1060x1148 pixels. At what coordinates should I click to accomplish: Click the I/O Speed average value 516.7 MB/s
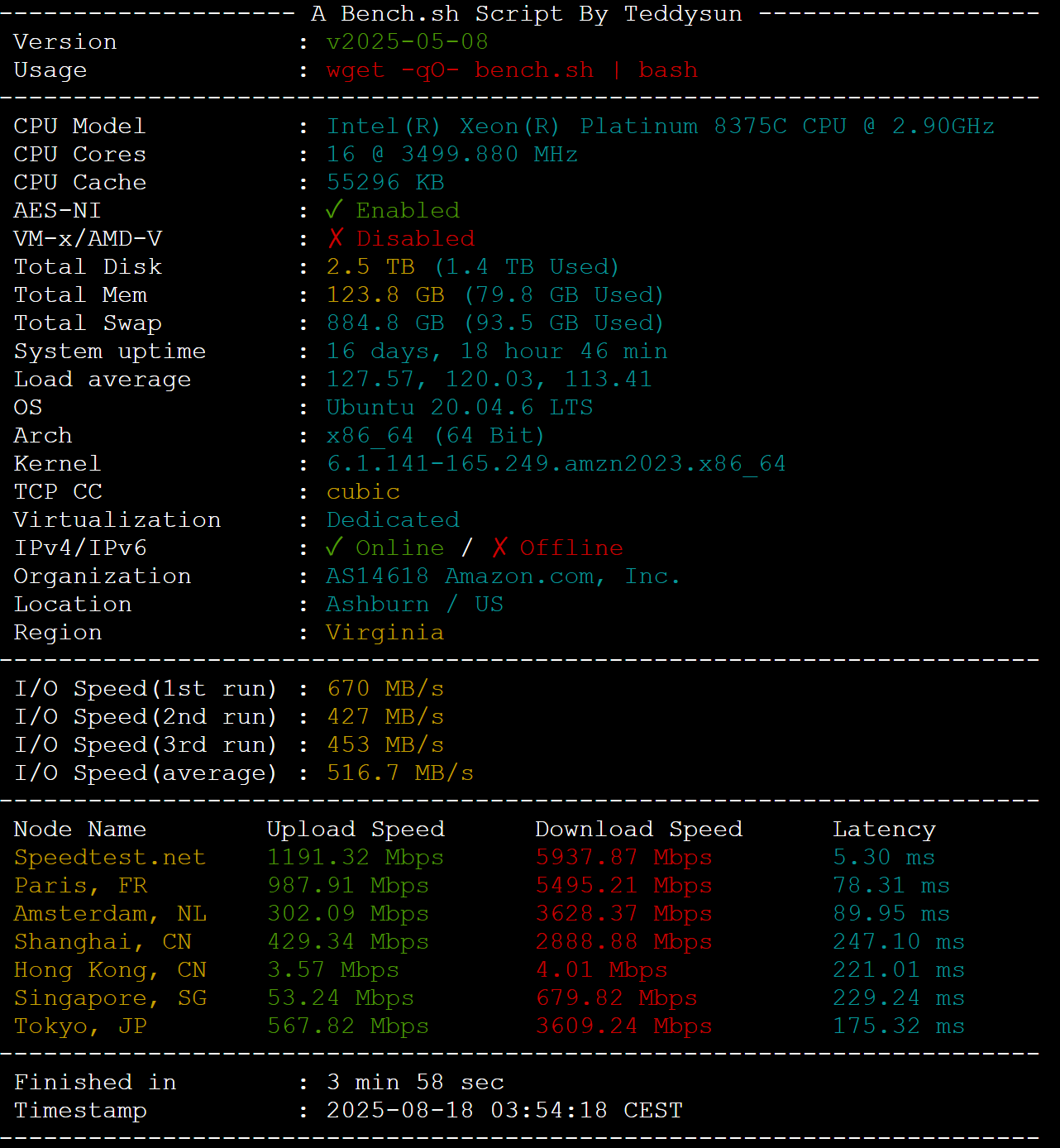point(400,773)
